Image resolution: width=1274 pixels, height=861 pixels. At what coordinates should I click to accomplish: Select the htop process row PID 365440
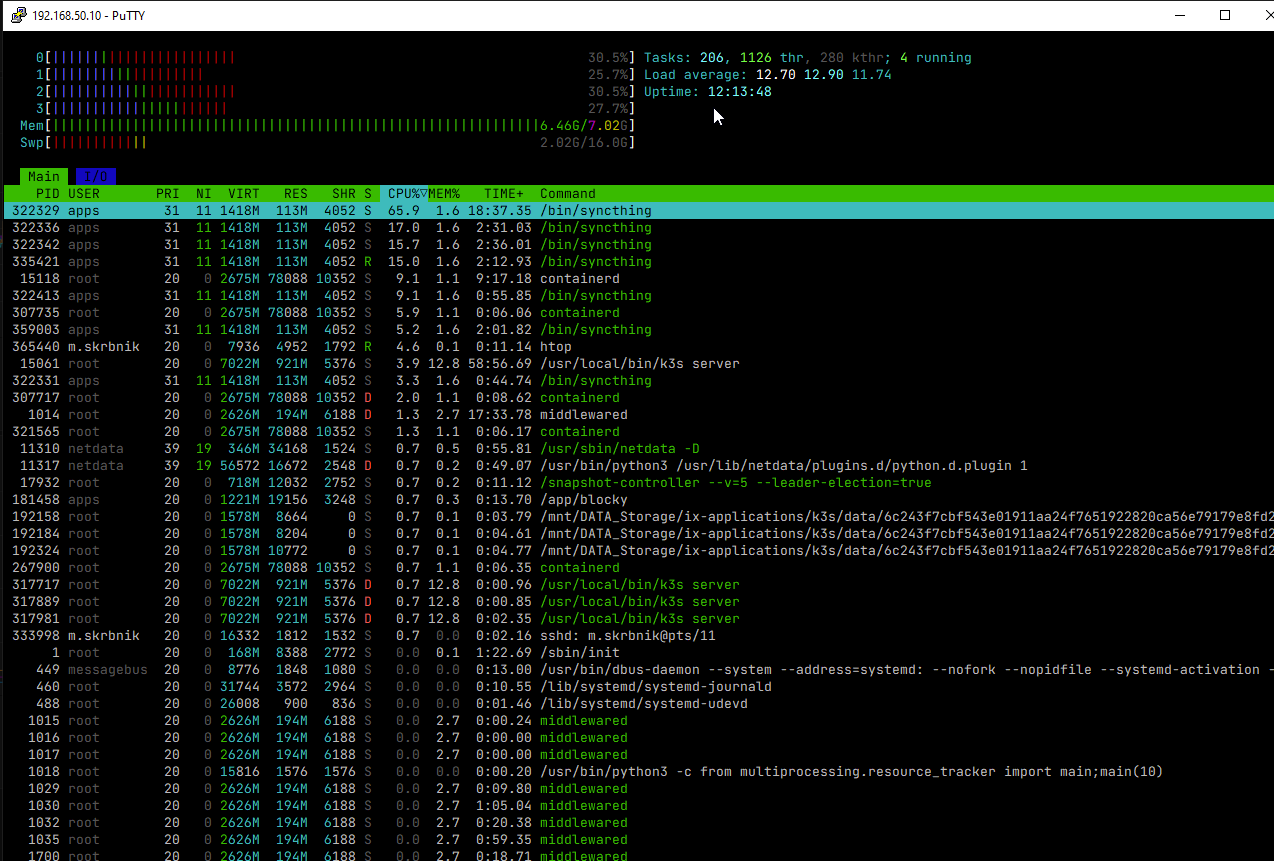coord(639,347)
